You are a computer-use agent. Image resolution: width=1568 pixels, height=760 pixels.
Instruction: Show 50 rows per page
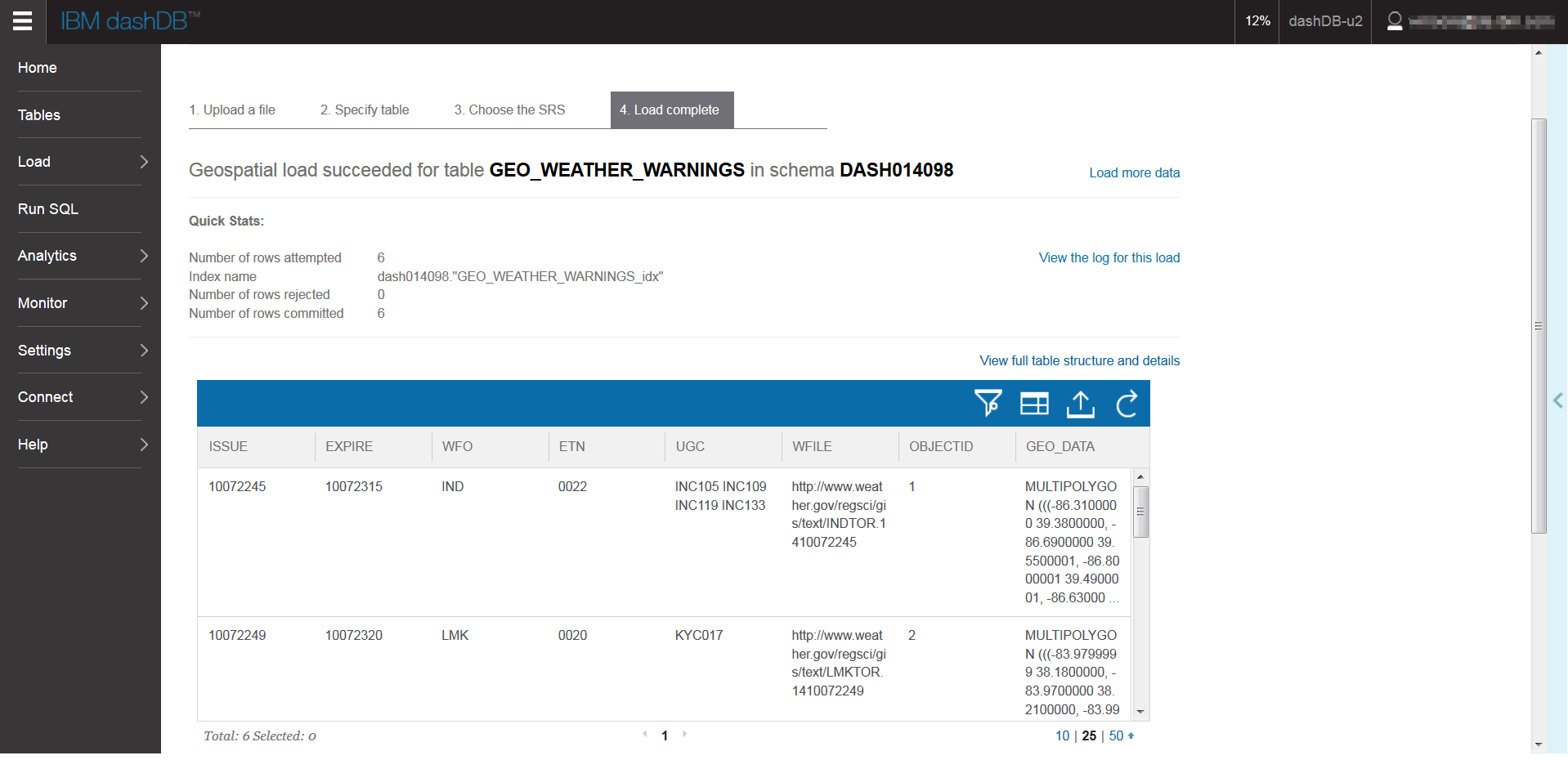1116,735
